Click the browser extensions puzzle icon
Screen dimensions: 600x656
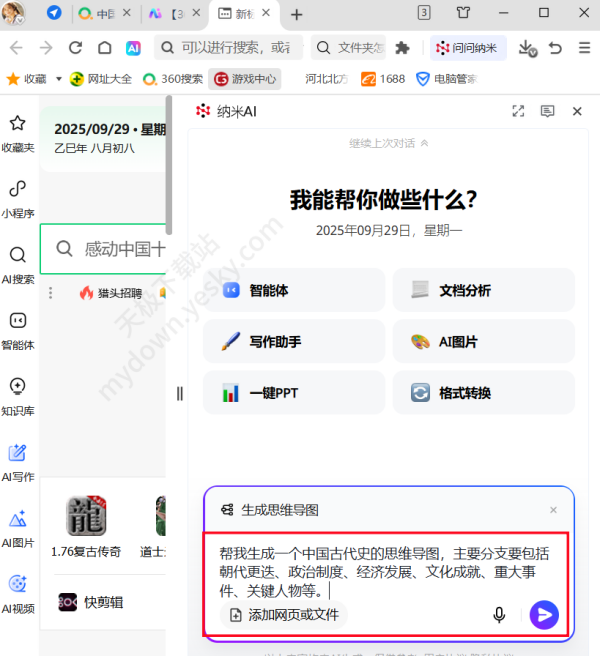[403, 48]
